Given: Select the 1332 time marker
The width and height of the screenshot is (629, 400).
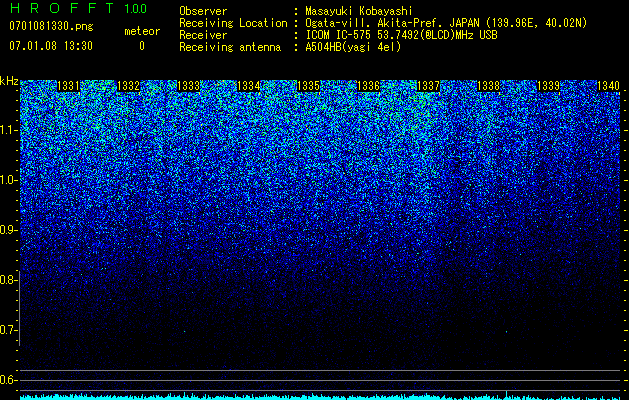Looking at the screenshot, I should tap(128, 86).
